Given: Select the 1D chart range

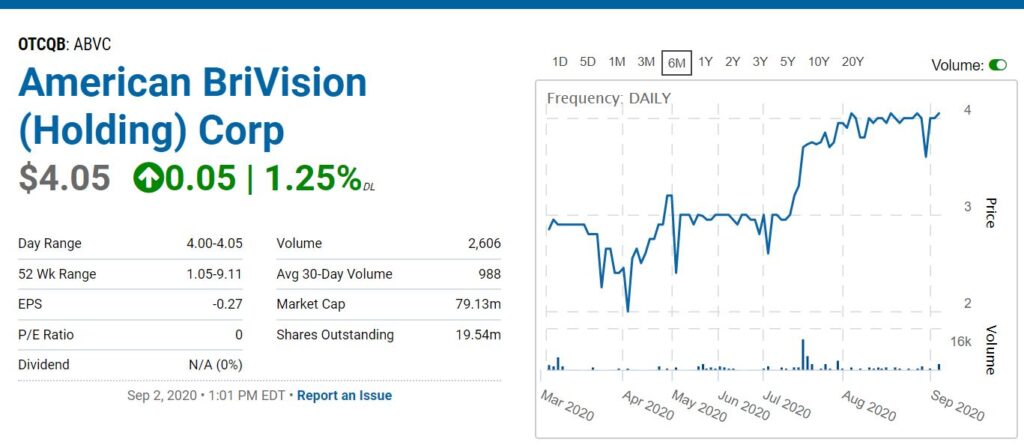Looking at the screenshot, I should (560, 62).
